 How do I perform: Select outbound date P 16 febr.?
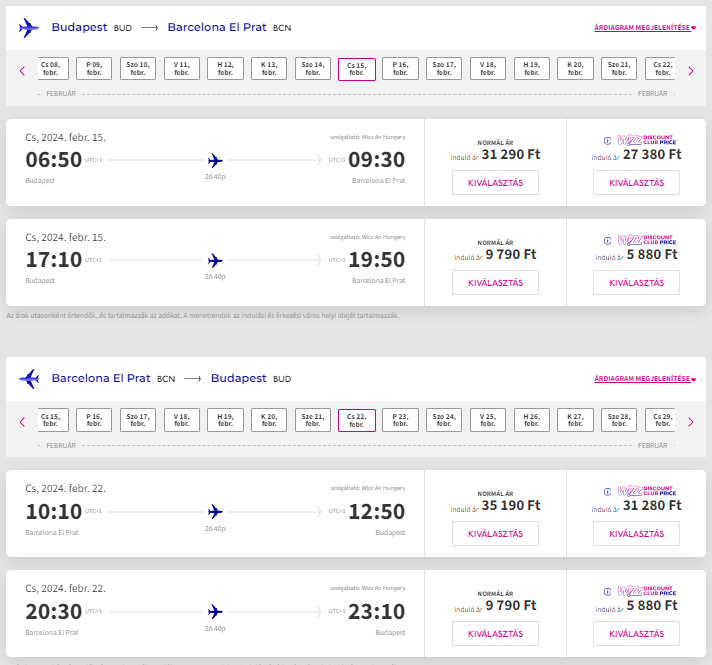click(400, 69)
